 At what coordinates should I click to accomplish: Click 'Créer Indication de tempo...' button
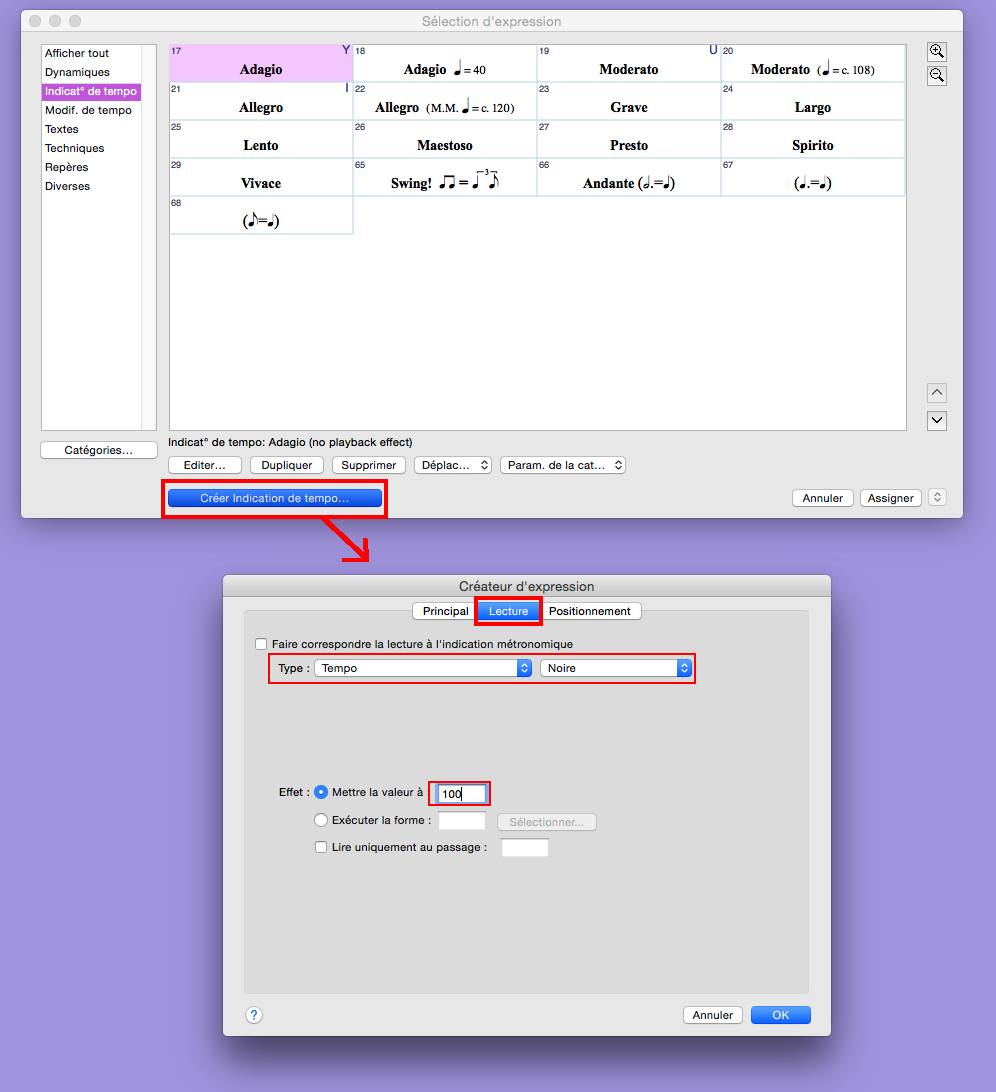[x=275, y=498]
